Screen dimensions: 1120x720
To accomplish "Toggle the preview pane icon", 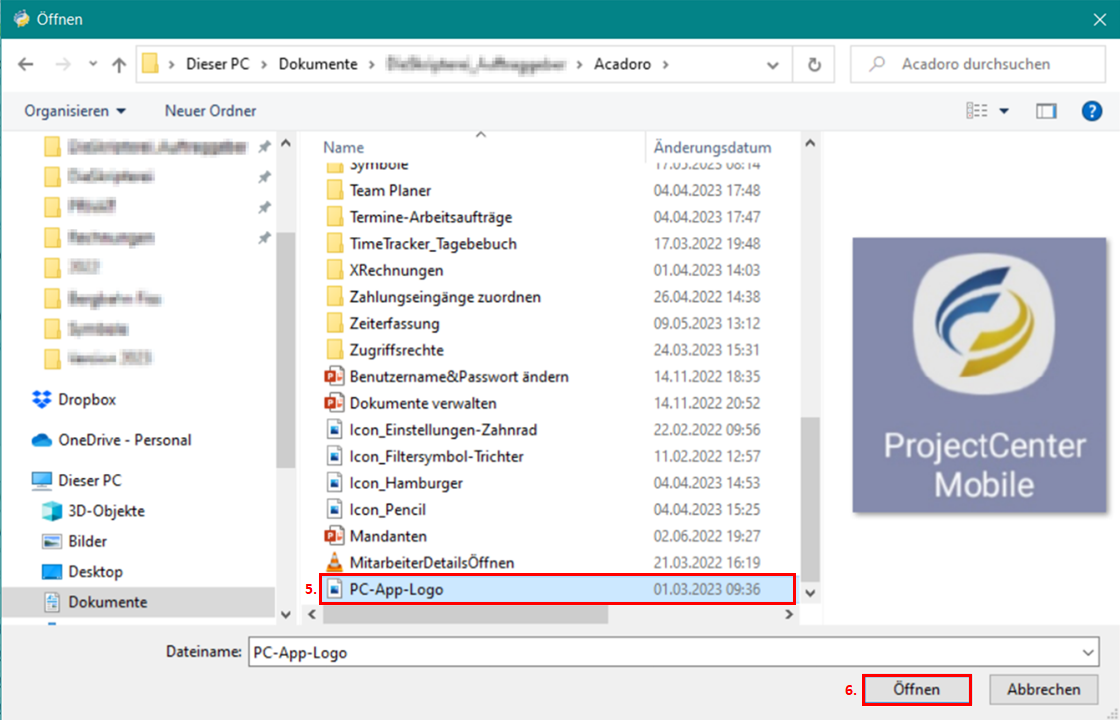I will 1046,111.
